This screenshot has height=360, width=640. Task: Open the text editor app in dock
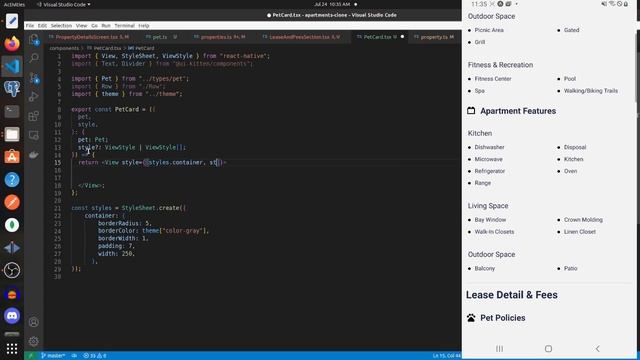pyautogui.click(x=12, y=21)
